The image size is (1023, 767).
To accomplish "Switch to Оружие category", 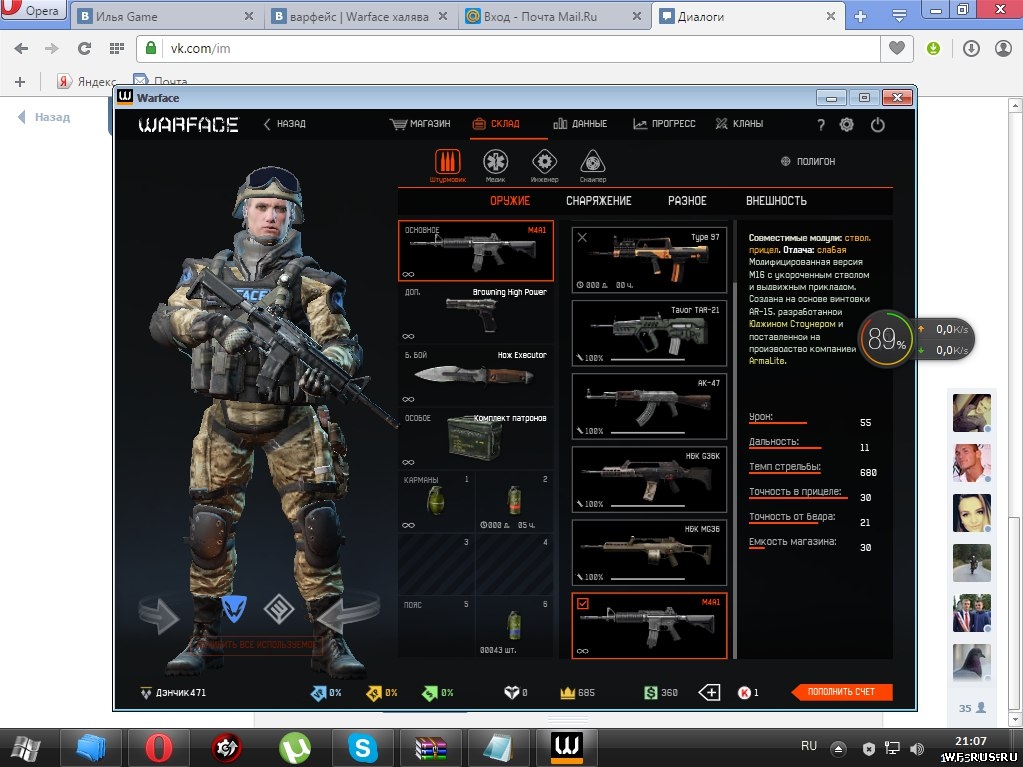I will pos(510,201).
